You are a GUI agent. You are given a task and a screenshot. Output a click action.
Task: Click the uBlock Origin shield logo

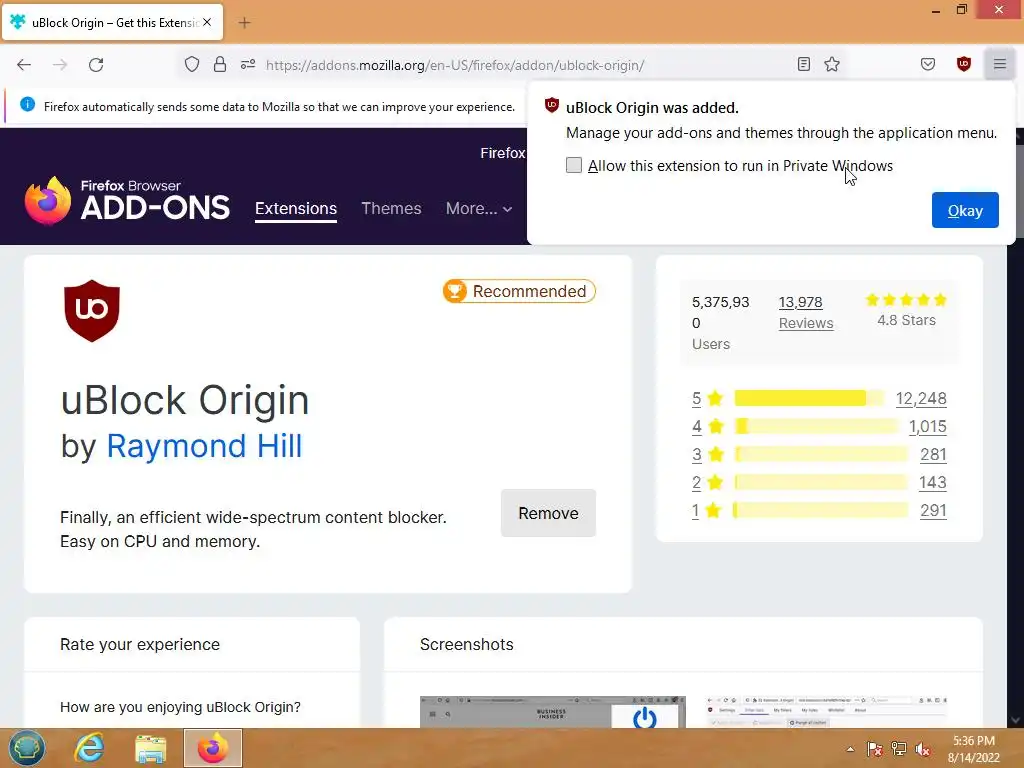pos(92,311)
